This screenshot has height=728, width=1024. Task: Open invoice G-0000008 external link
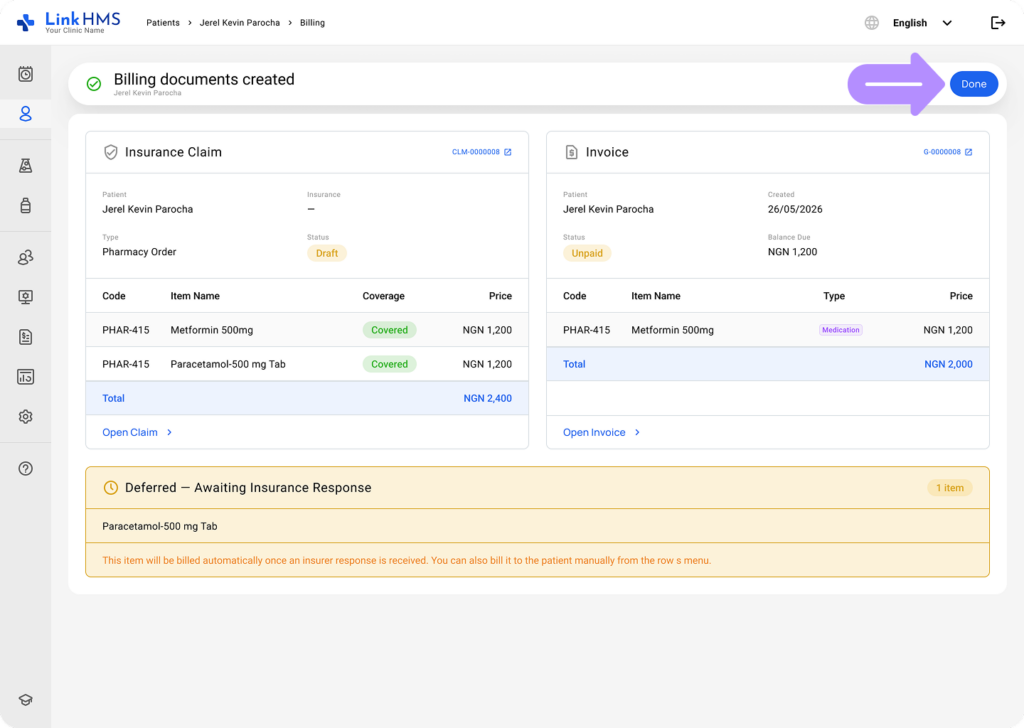tap(948, 152)
